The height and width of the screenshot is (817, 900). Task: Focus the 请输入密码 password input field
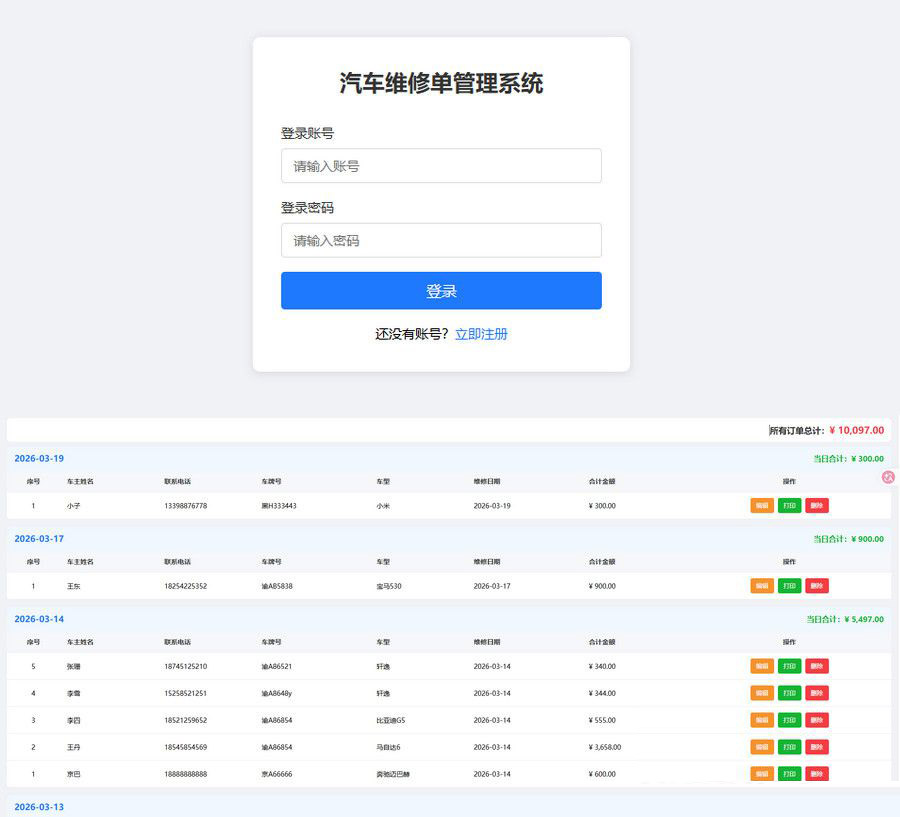click(x=441, y=241)
